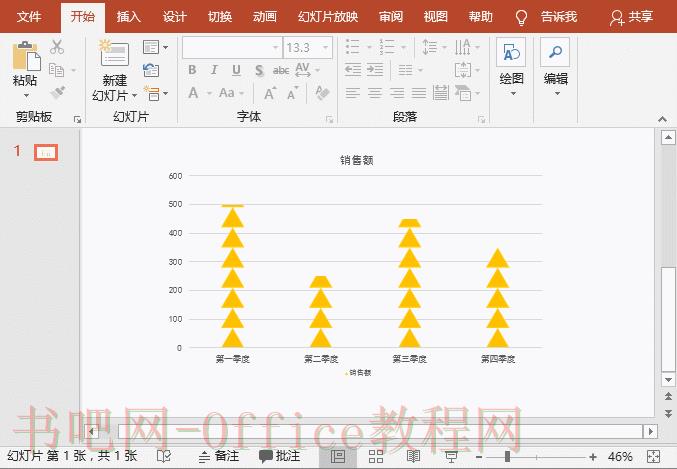Screen dimensions: 677x469
Task: Click the slide Layout icon
Action: [151, 47]
